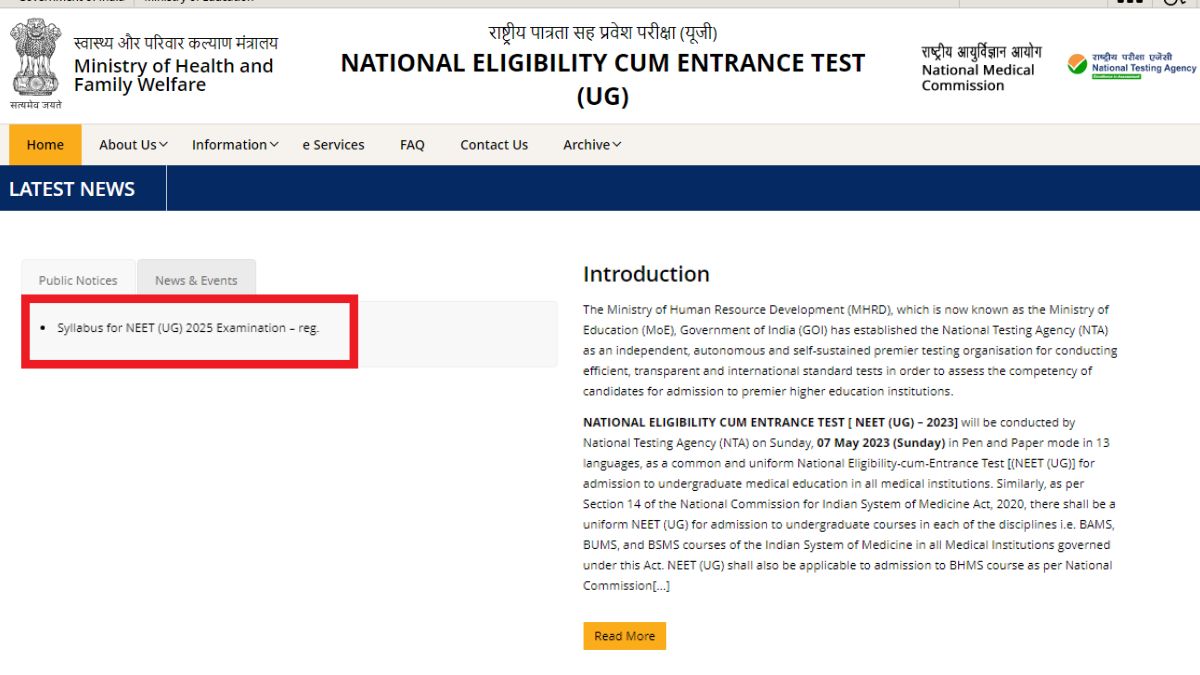The height and width of the screenshot is (675, 1200).
Task: Click the national emblem of India icon
Action: 36,62
